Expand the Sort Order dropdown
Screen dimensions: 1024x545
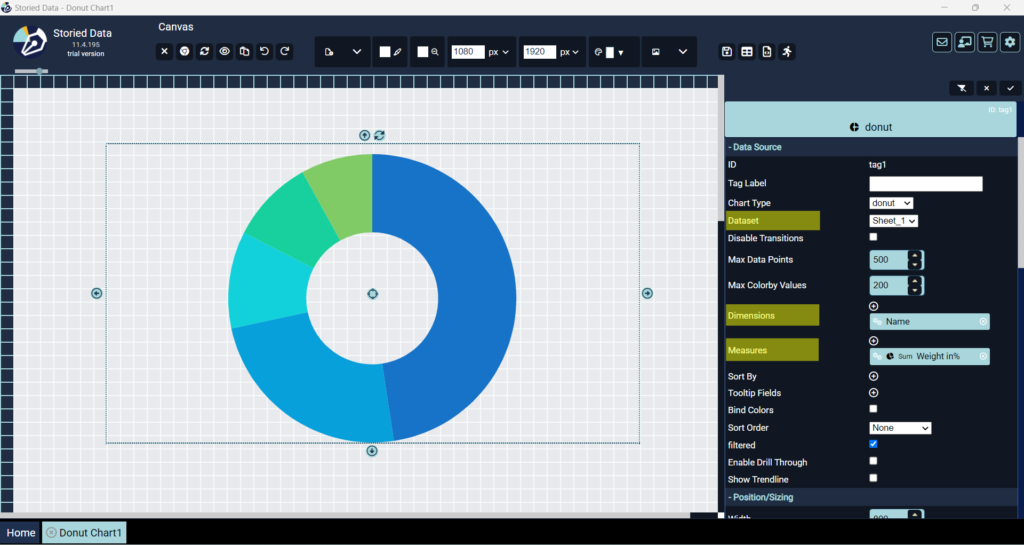tap(900, 428)
